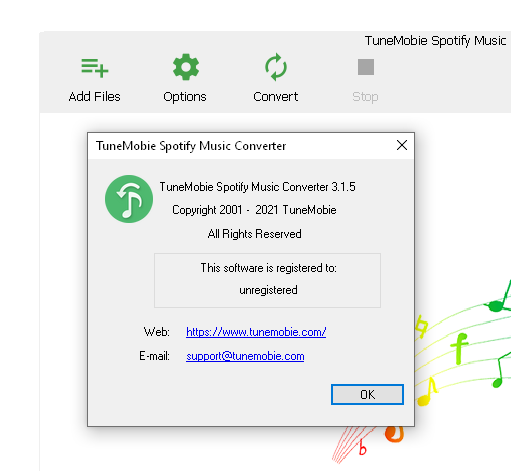
Task: Click the 'E-mail:' label
Action: point(154,356)
